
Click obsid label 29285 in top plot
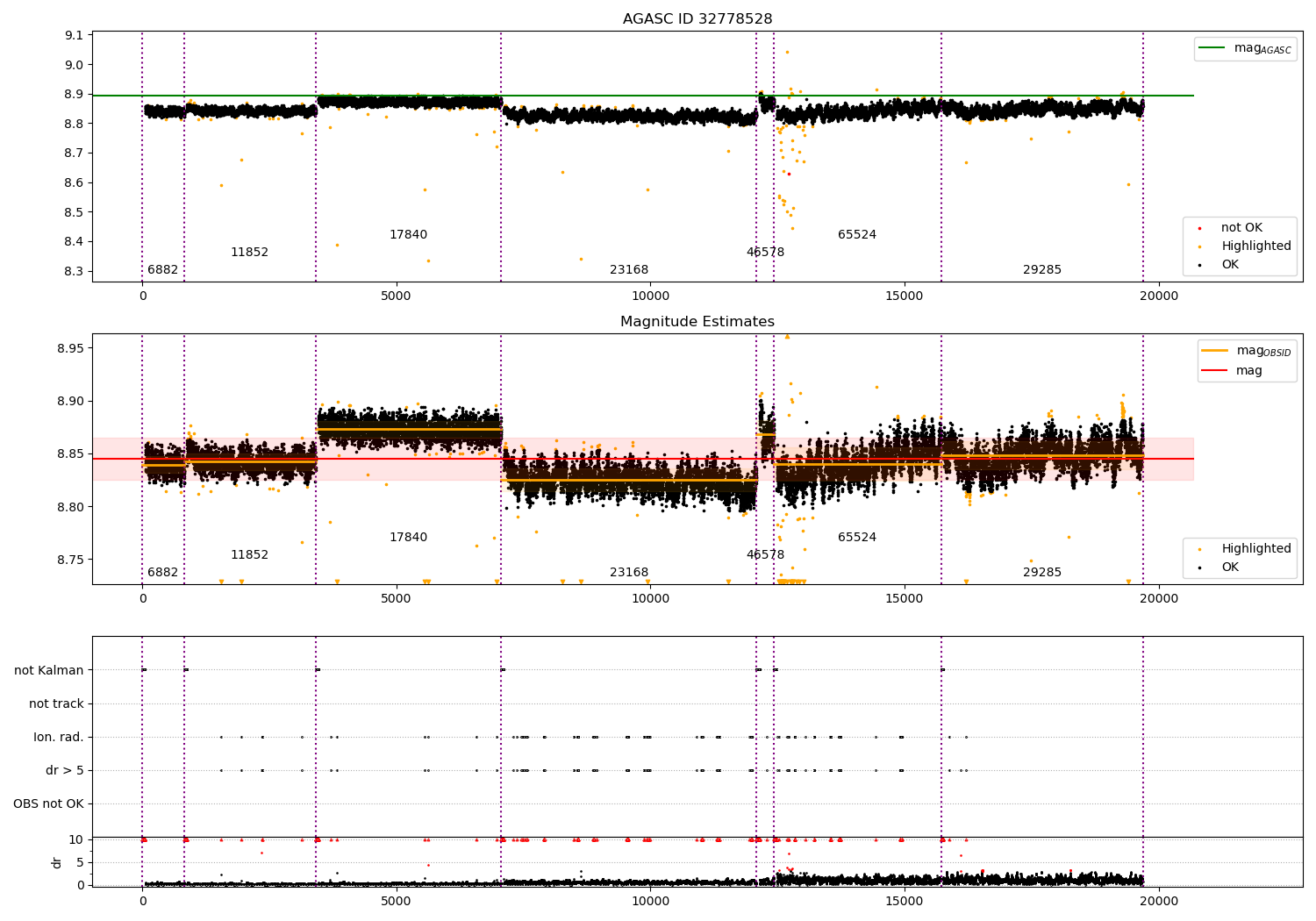point(1042,270)
